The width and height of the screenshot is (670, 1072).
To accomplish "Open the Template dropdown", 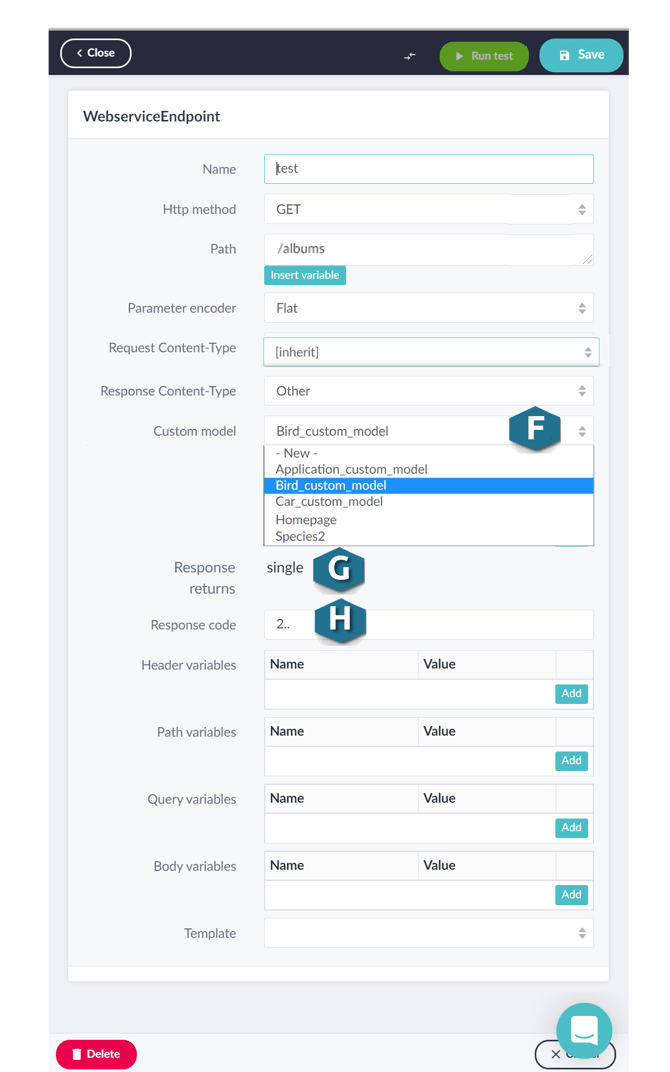I will pyautogui.click(x=429, y=933).
